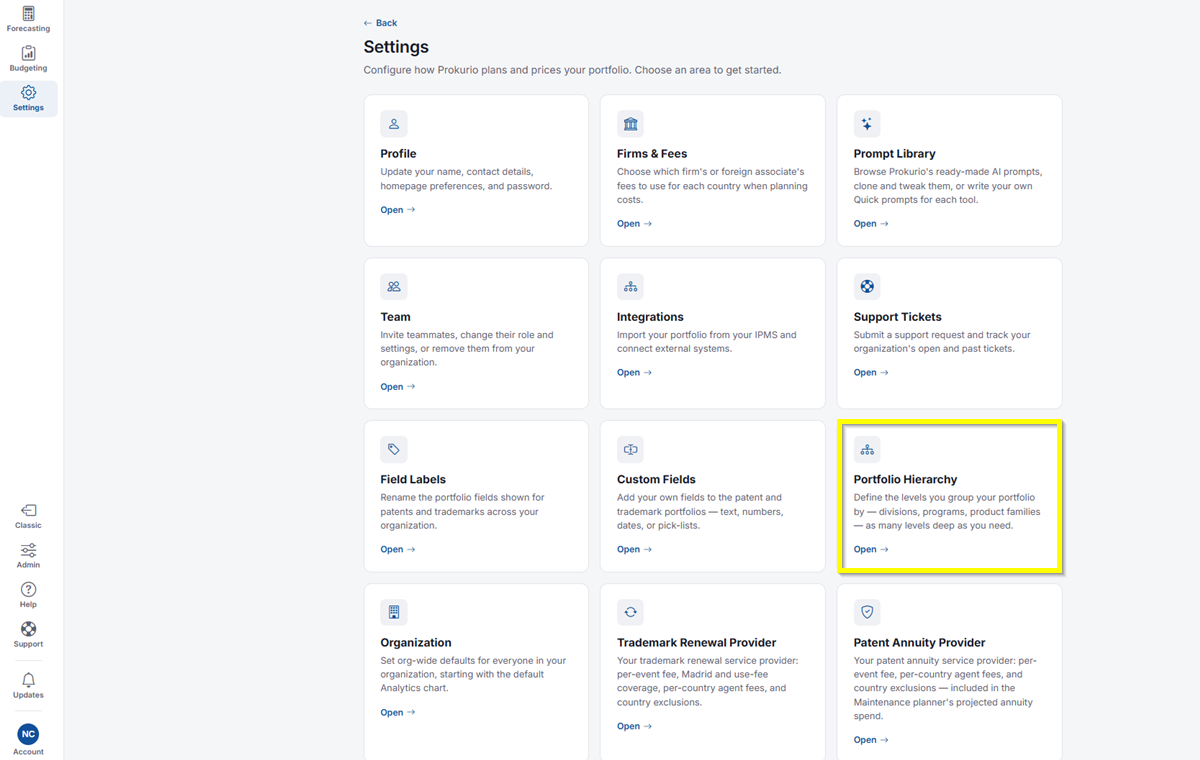Screen dimensions: 1200x760
Task: Click the Organization building icon
Action: [394, 612]
